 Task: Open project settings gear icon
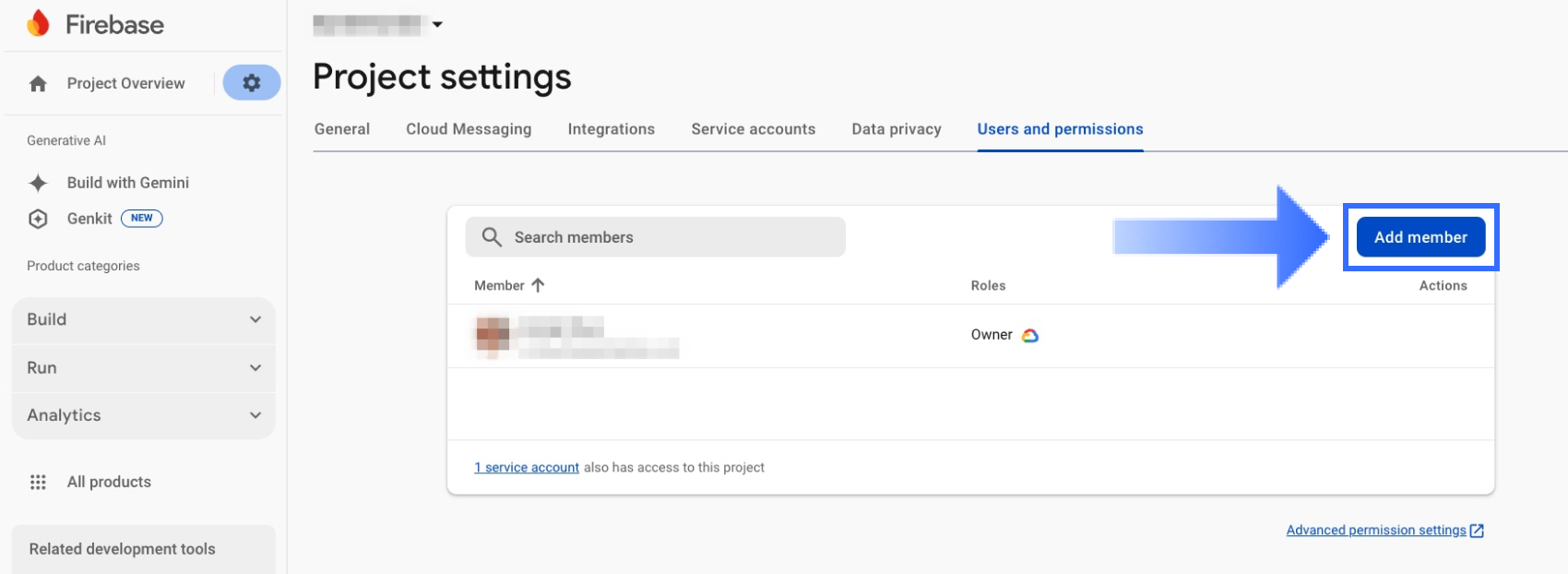[x=251, y=83]
